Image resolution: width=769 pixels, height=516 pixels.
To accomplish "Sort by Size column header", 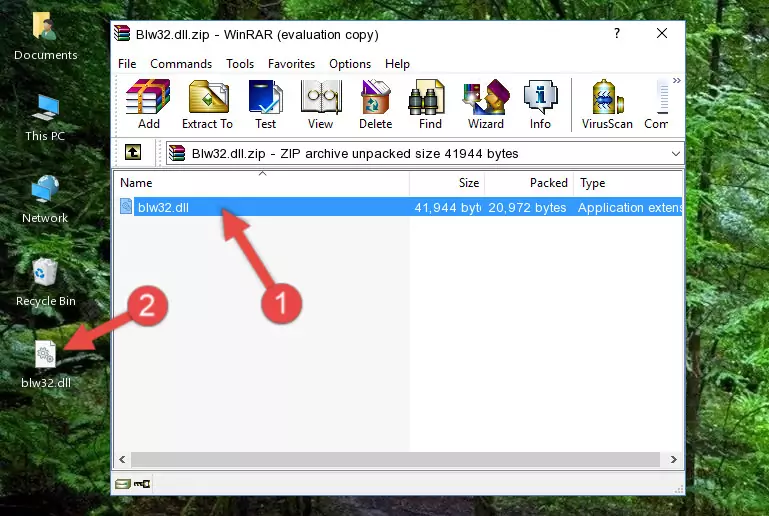I will 447,183.
